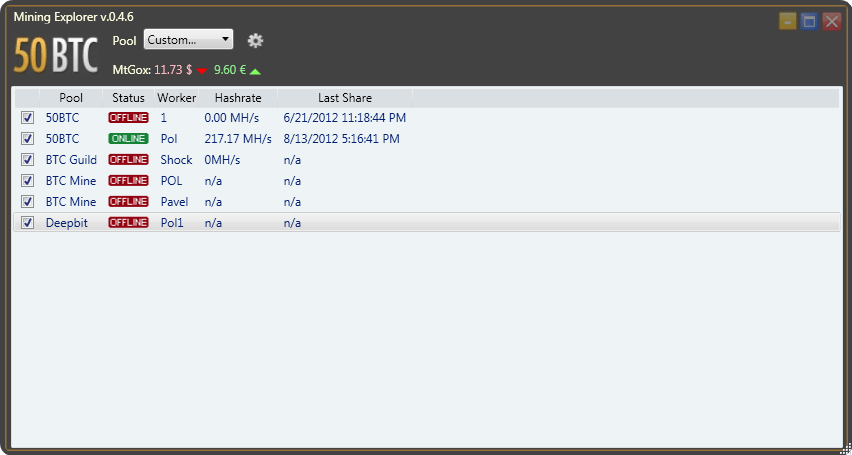Screen dimensions: 852x455
Task: Toggle the checkbox for 50BTC worker Pol
Action: [x=28, y=139]
